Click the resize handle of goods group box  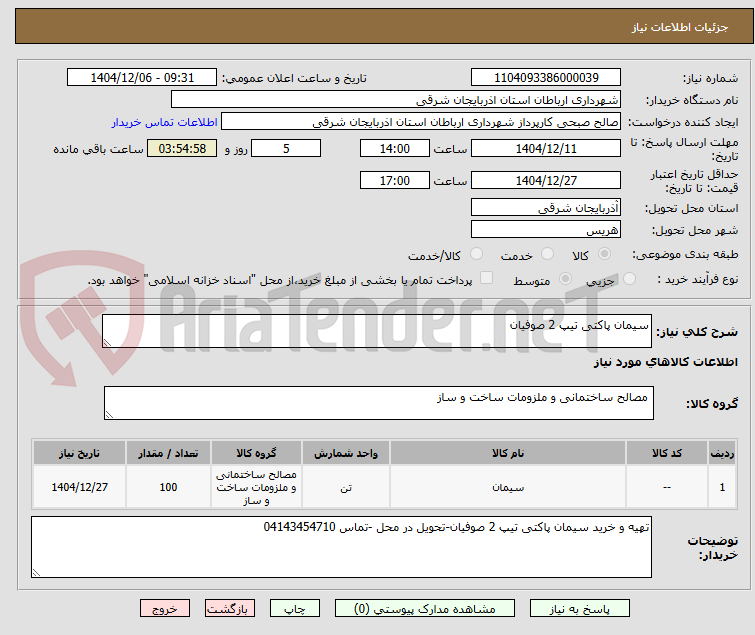pyautogui.click(x=109, y=414)
